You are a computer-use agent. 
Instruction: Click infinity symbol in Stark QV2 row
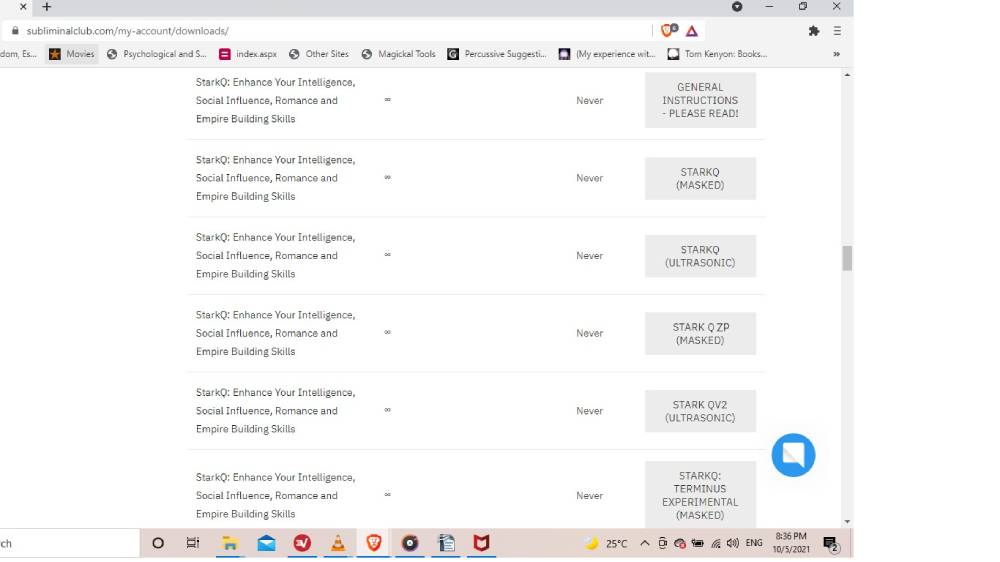[387, 410]
